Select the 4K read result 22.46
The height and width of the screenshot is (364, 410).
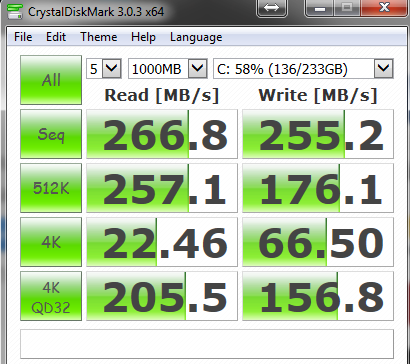point(162,242)
